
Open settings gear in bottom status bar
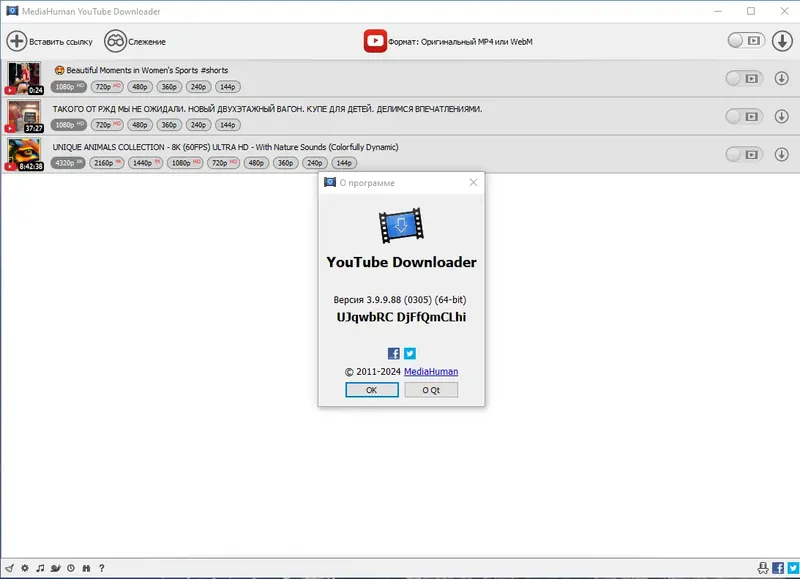click(25, 568)
